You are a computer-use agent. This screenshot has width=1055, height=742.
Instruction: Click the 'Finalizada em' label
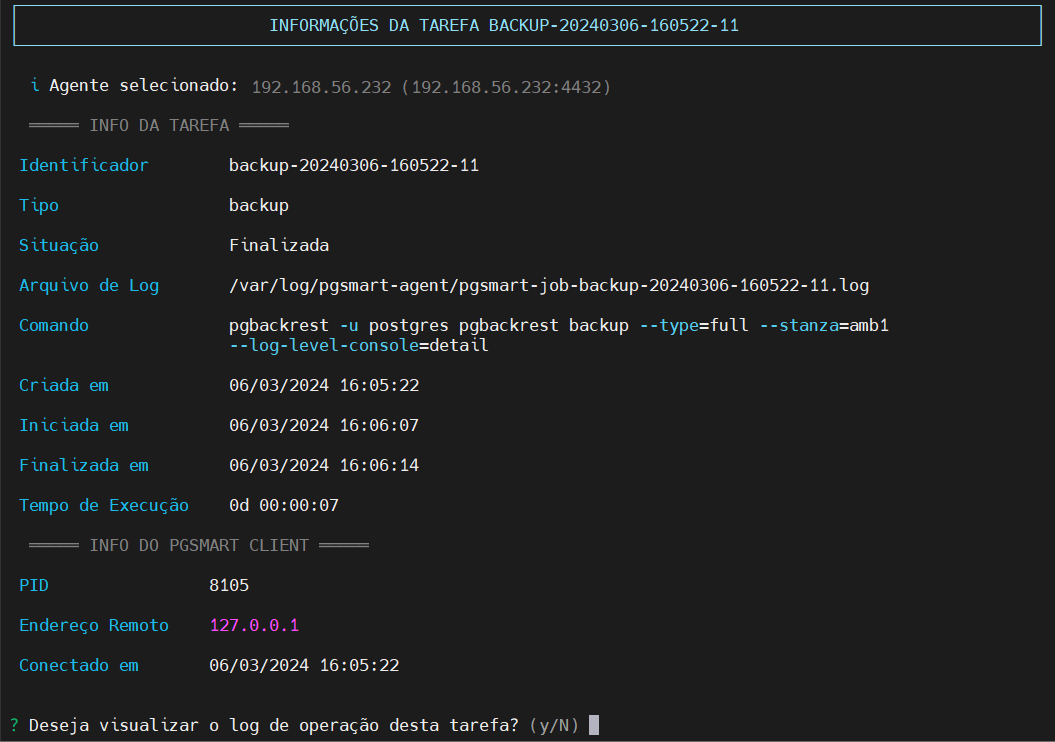(84, 466)
